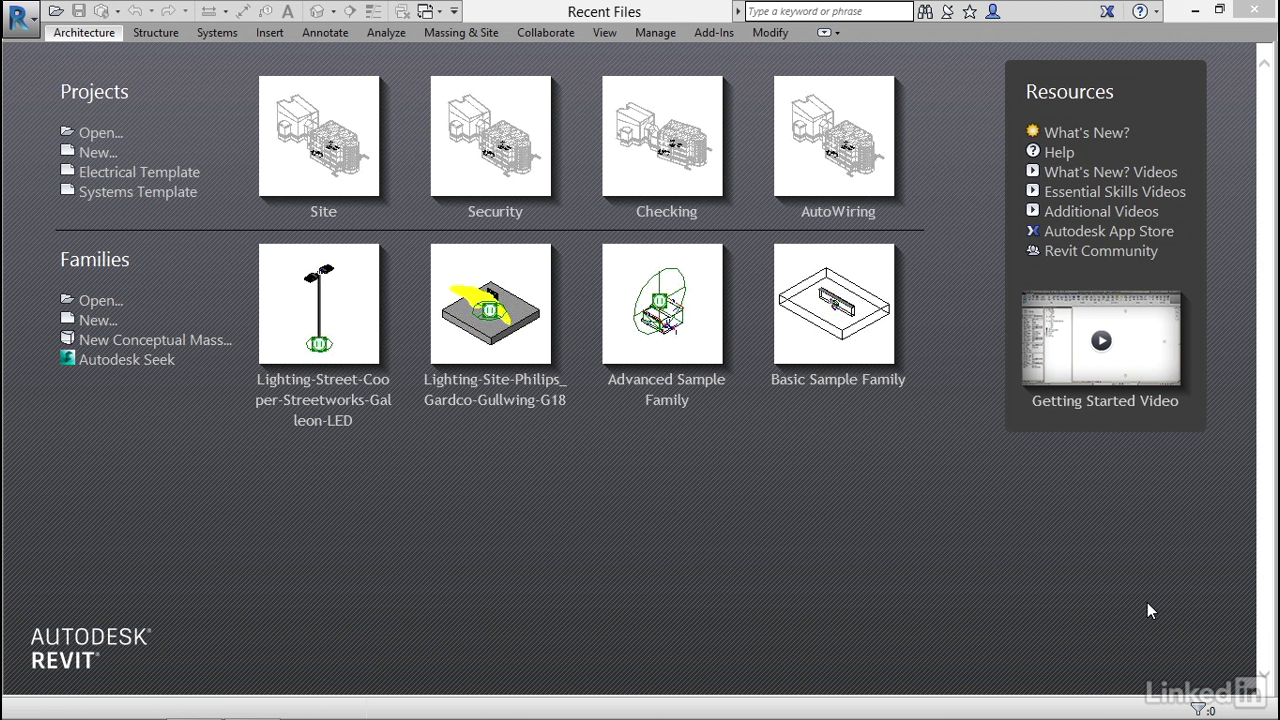
Task: Click the Tag by Category icon
Action: [x=266, y=12]
